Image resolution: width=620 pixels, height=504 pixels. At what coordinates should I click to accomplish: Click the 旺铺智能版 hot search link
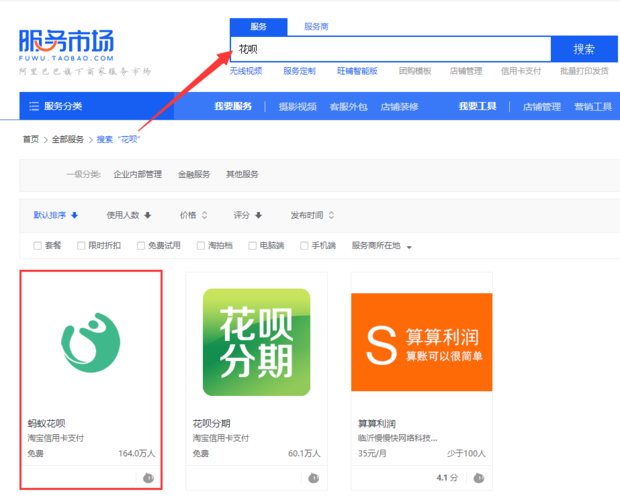point(357,71)
